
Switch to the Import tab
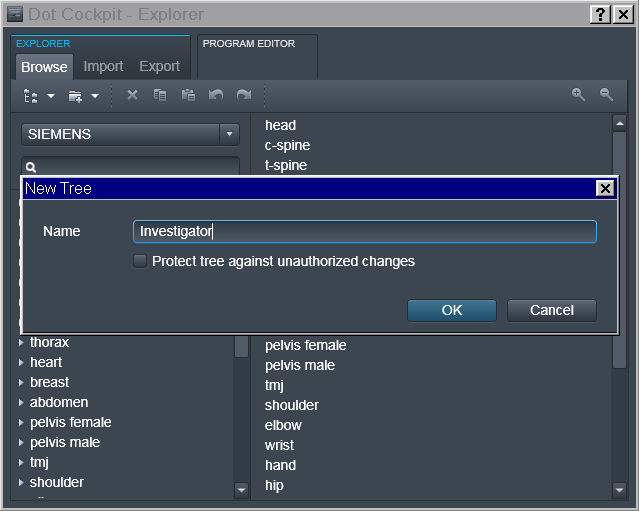(103, 66)
